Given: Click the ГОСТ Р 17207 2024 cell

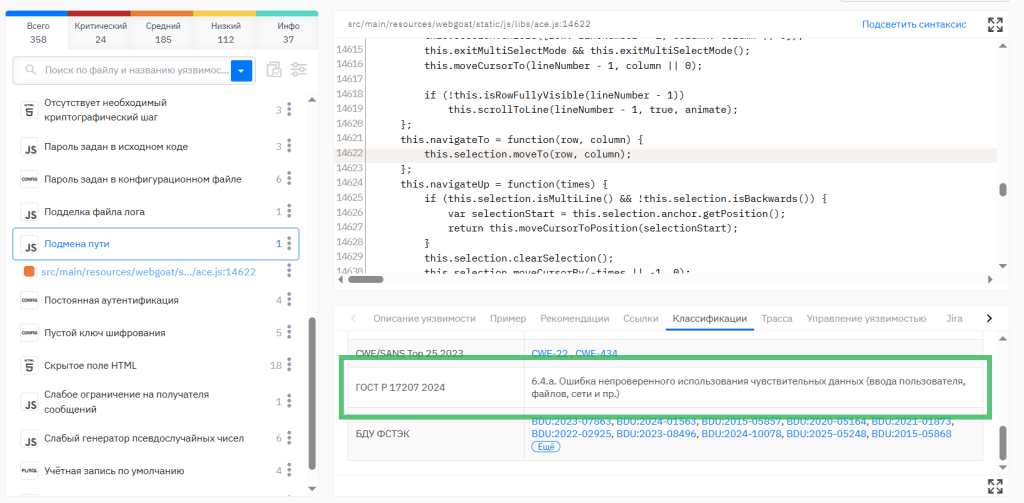Looking at the screenshot, I should coord(436,387).
